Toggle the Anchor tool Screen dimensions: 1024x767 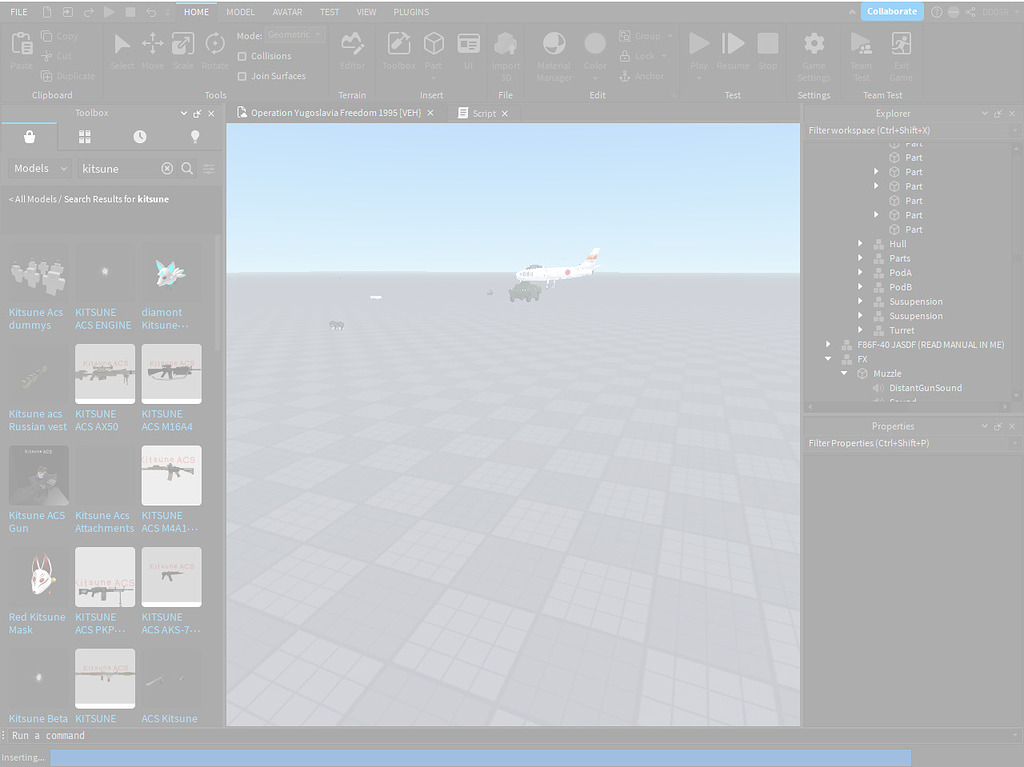(x=645, y=75)
